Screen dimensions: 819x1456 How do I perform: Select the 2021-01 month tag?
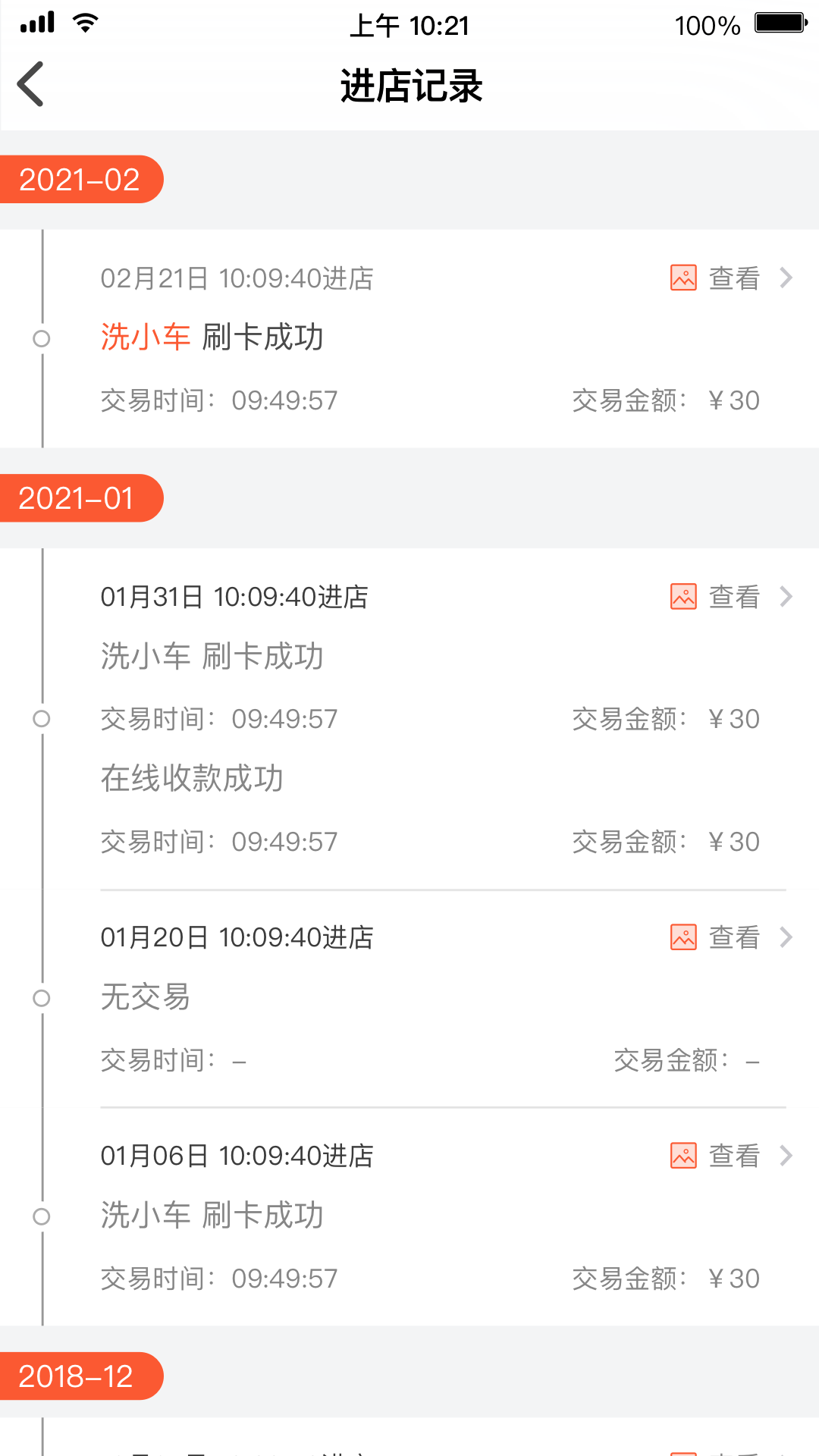pyautogui.click(x=77, y=498)
